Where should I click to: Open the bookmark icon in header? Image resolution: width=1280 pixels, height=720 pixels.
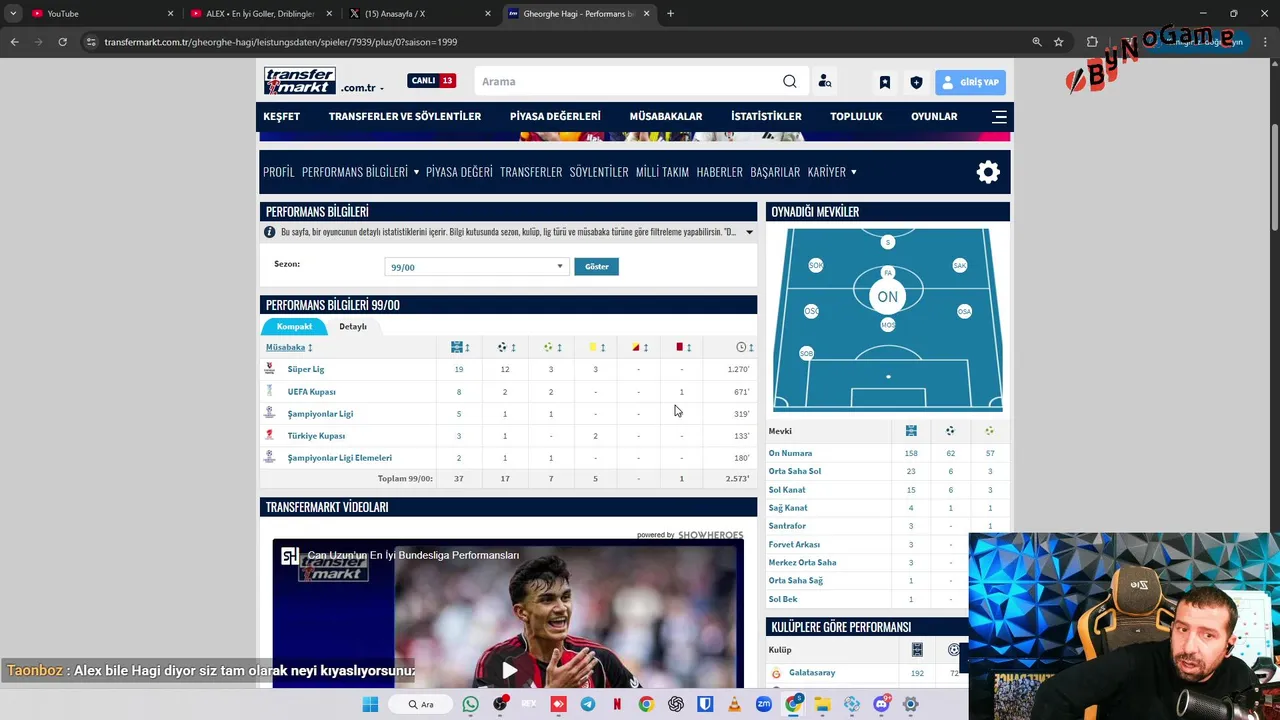tap(885, 82)
